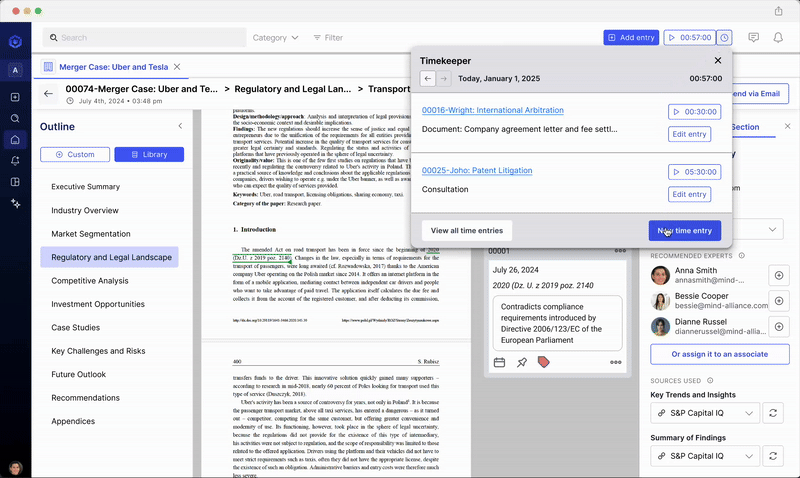Open more options beside entry 00001
The image size is (800, 478).
(x=620, y=250)
